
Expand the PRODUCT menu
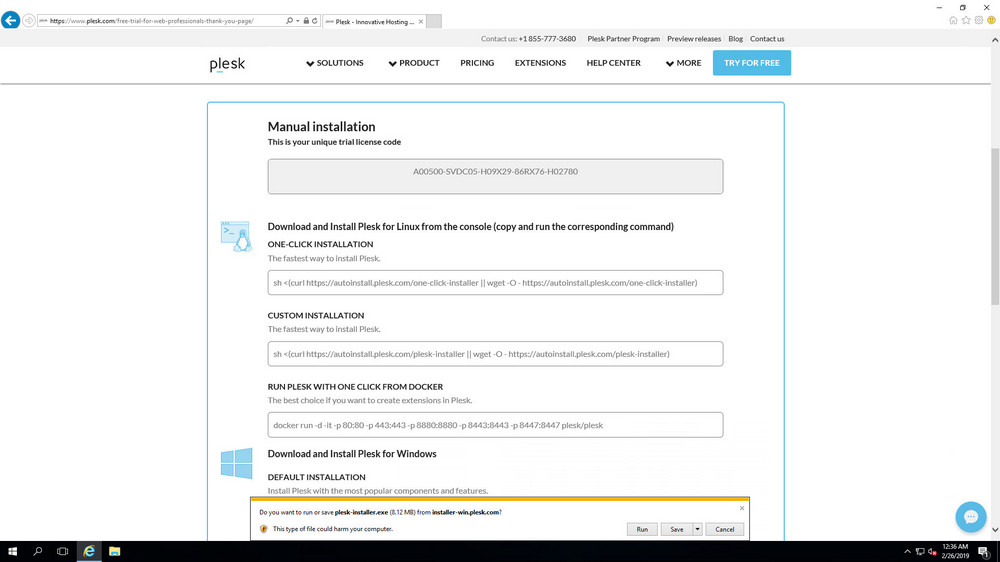click(414, 63)
